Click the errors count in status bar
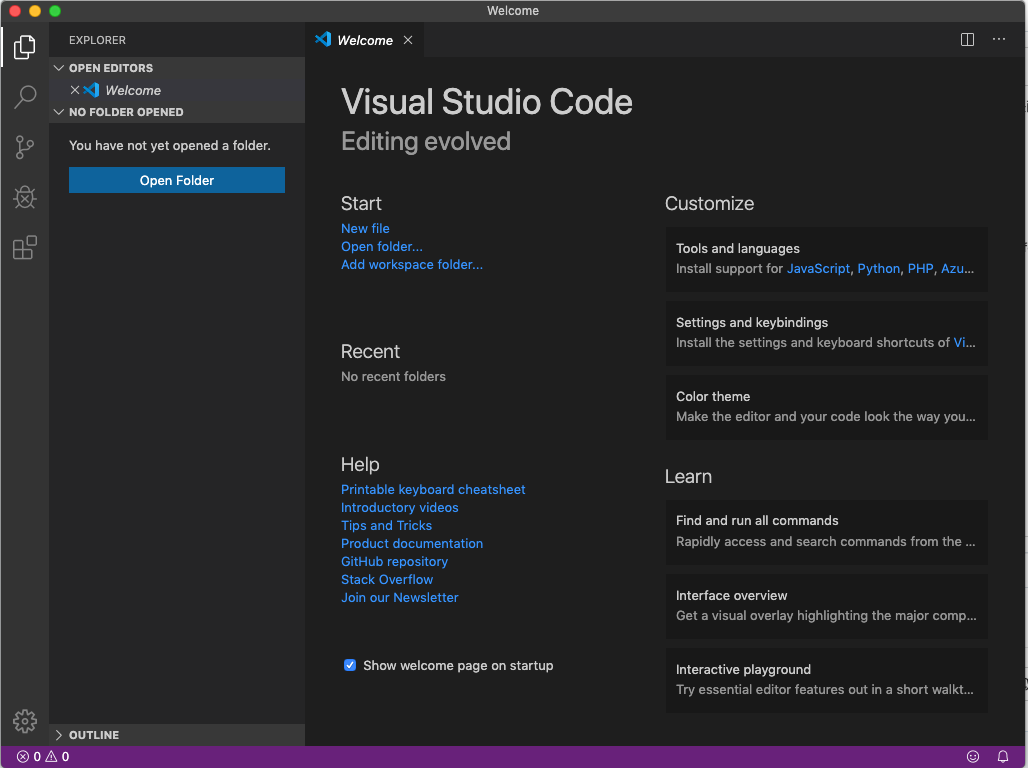Image resolution: width=1028 pixels, height=768 pixels. 29,756
